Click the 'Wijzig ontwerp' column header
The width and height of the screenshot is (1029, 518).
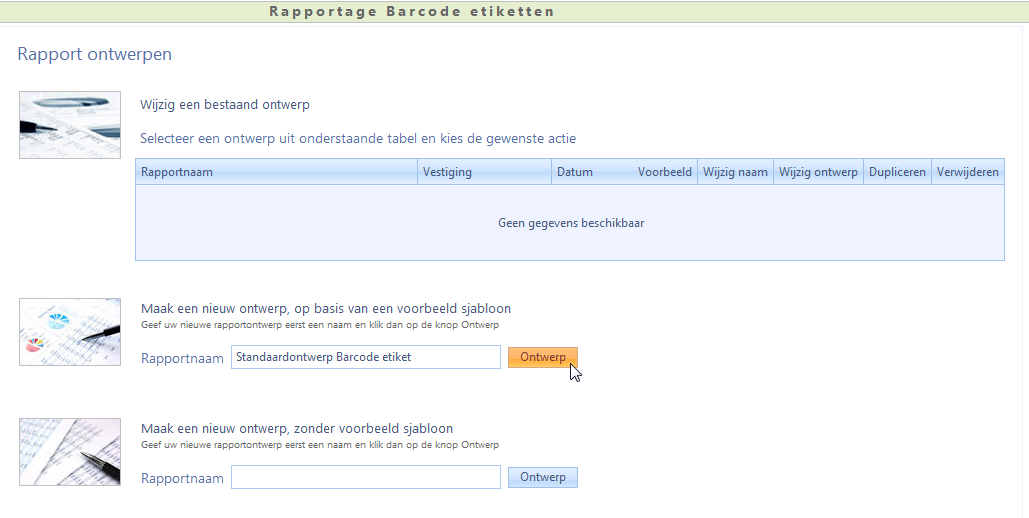pos(818,172)
